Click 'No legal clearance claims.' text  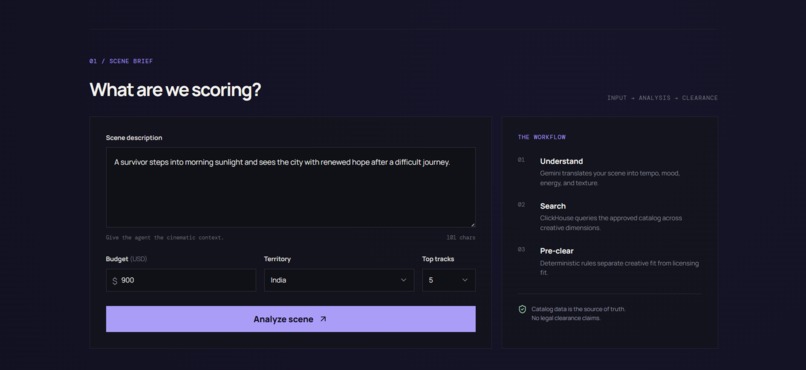coord(565,318)
